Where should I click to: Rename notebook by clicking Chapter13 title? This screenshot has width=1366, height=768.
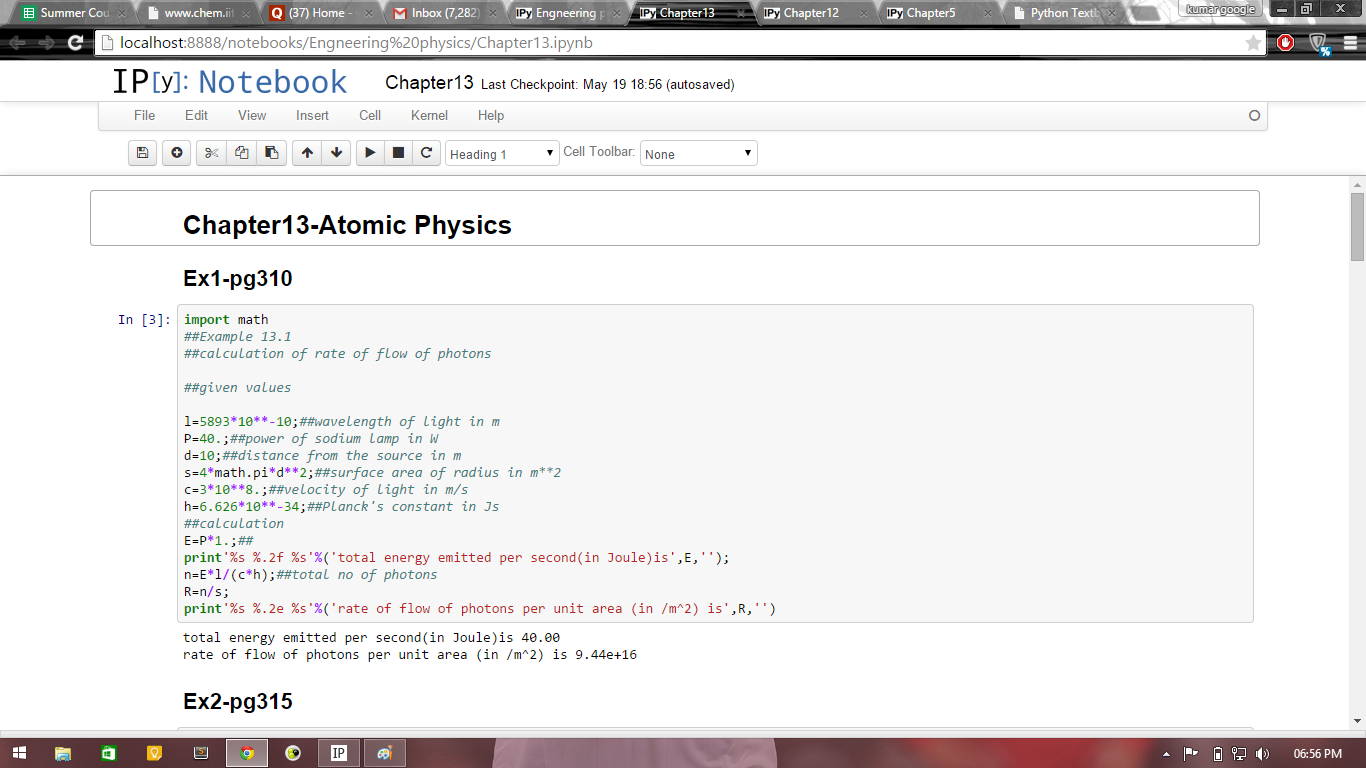(429, 83)
